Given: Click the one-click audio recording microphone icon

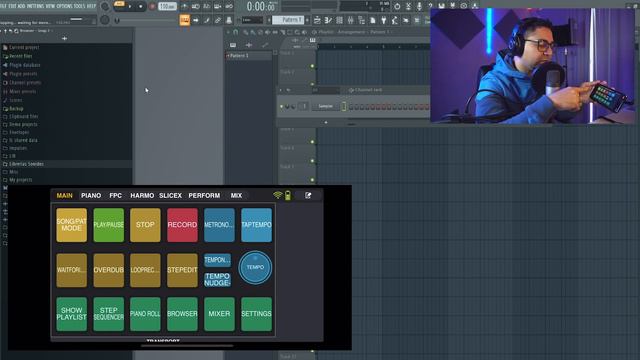Looking at the screenshot, I should (x=419, y=6).
